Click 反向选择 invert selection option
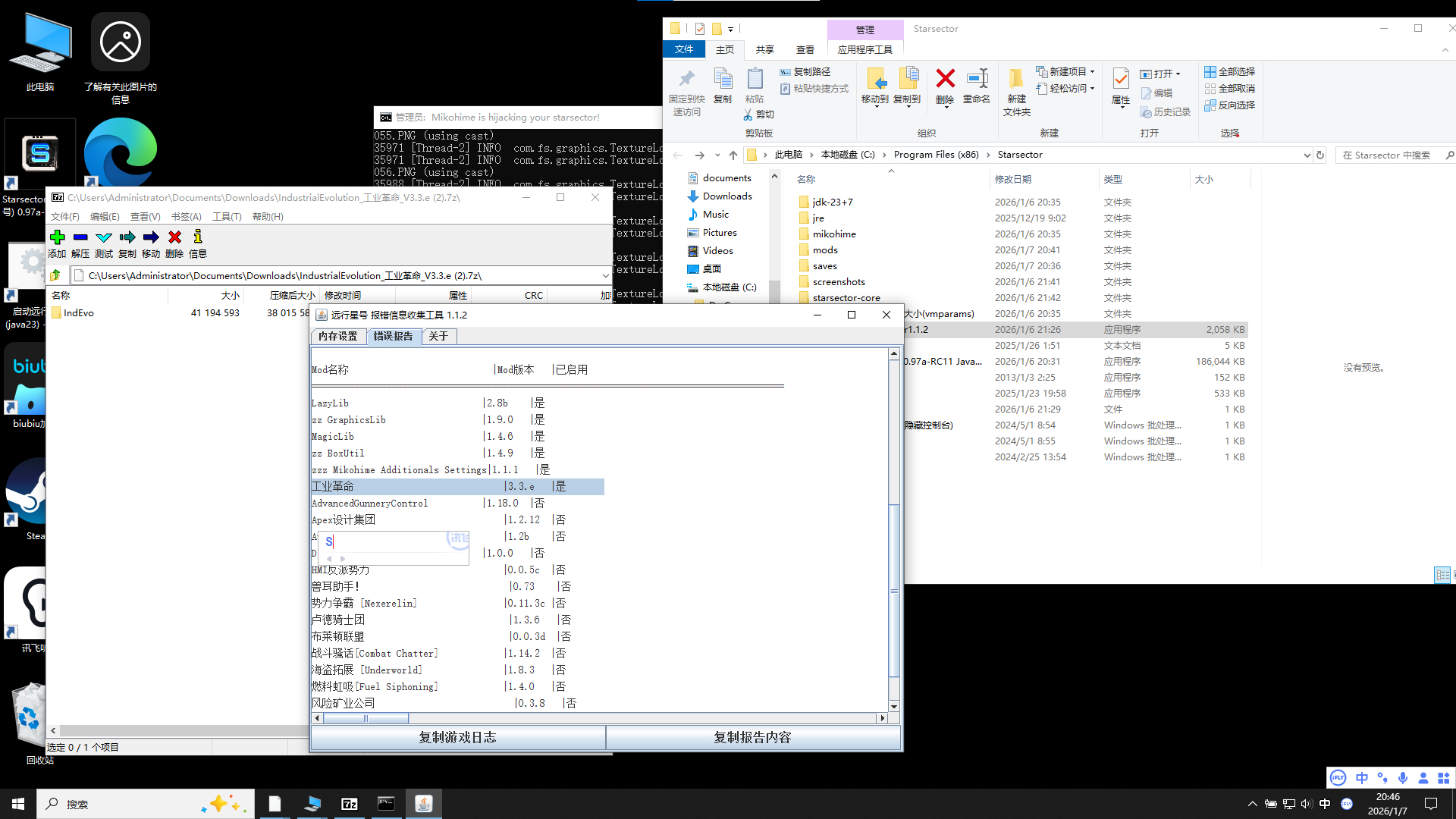Viewport: 1456px width, 819px height. coord(1229,105)
